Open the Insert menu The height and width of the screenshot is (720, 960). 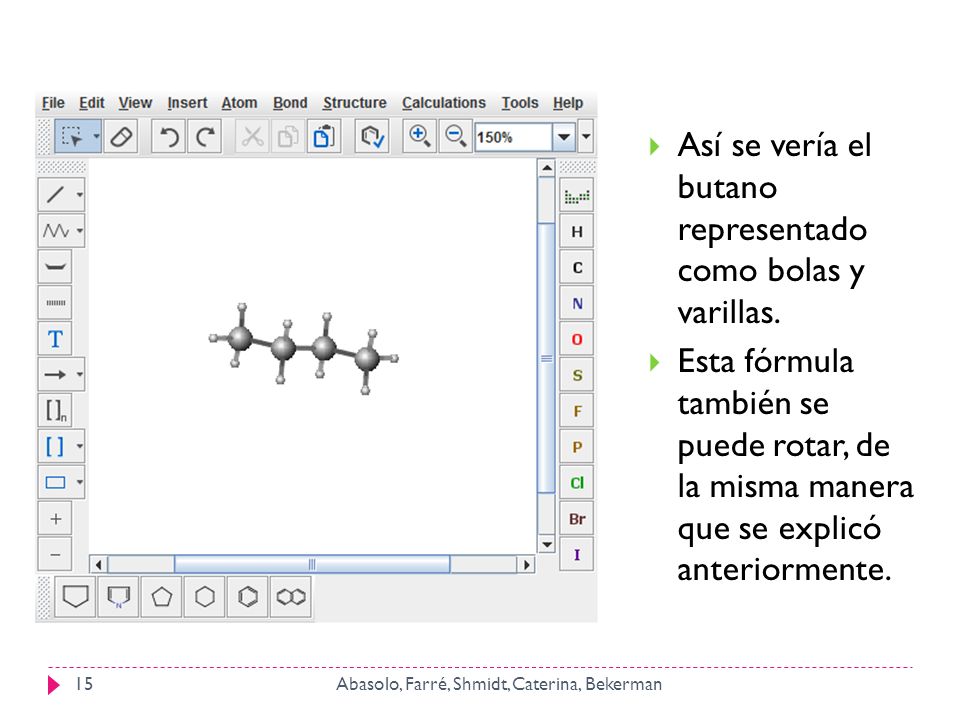pyautogui.click(x=187, y=103)
